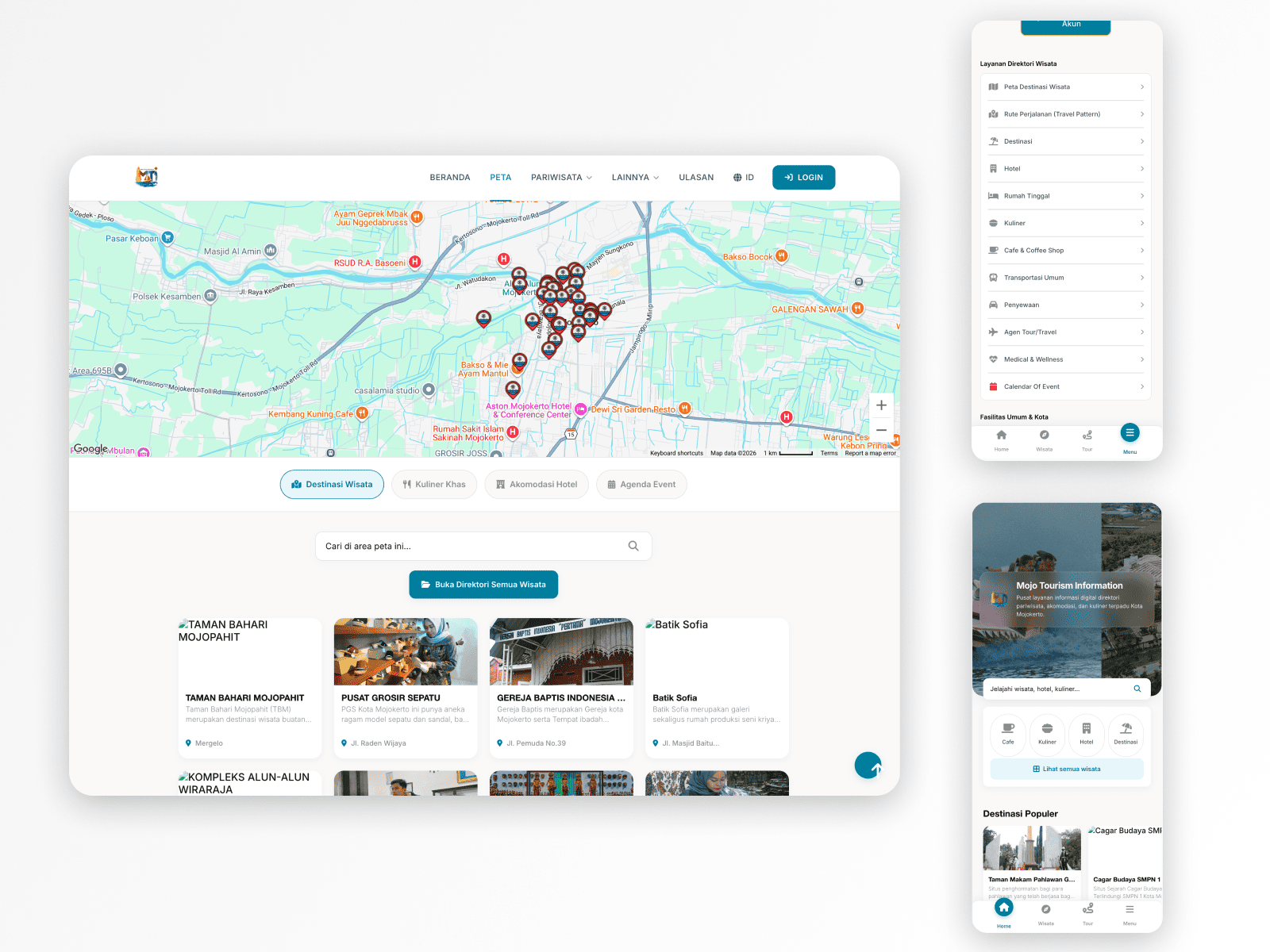Open the Penyewaan menu row
The image size is (1270, 952).
tap(1066, 305)
